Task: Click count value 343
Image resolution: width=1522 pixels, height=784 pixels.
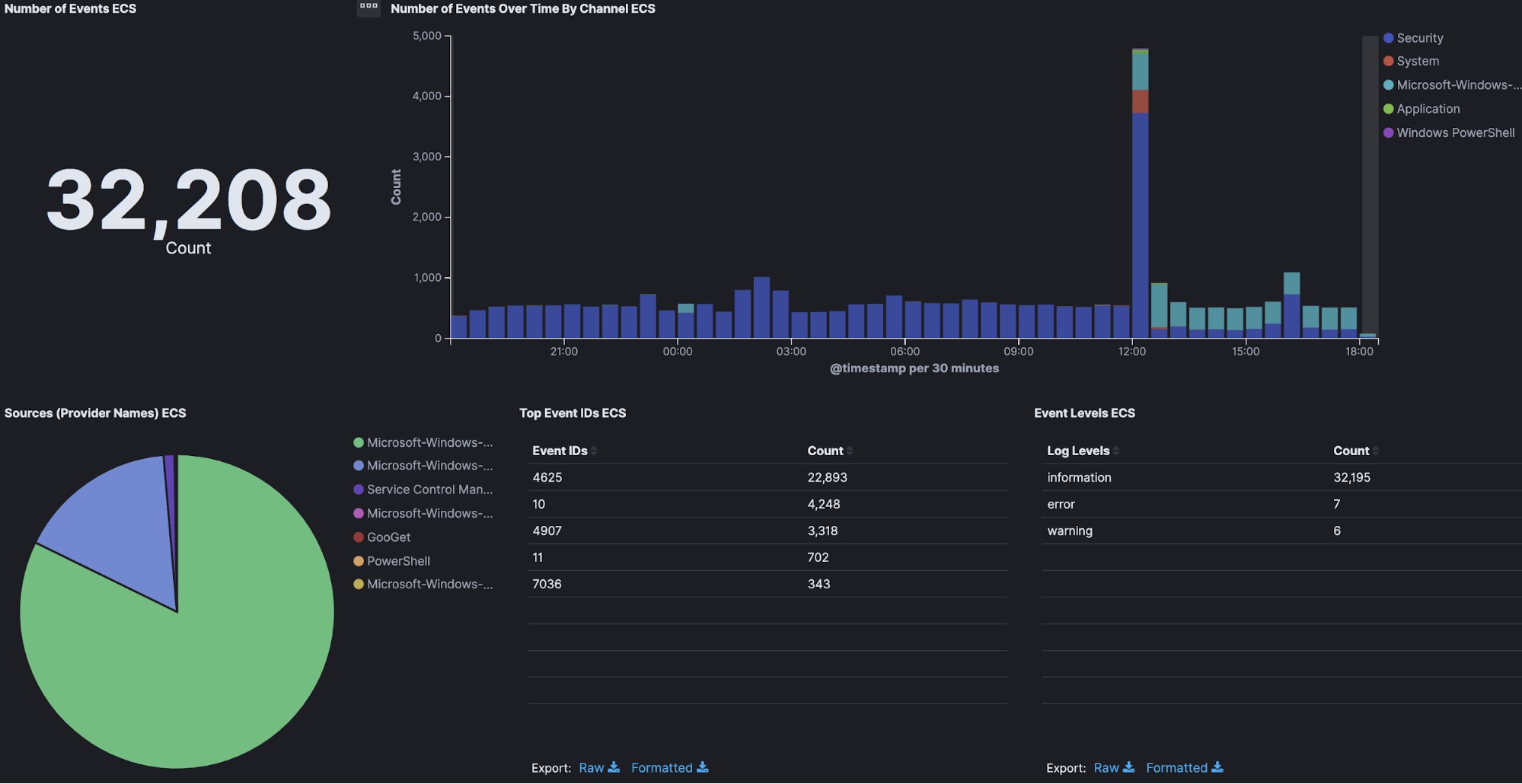Action: point(818,584)
